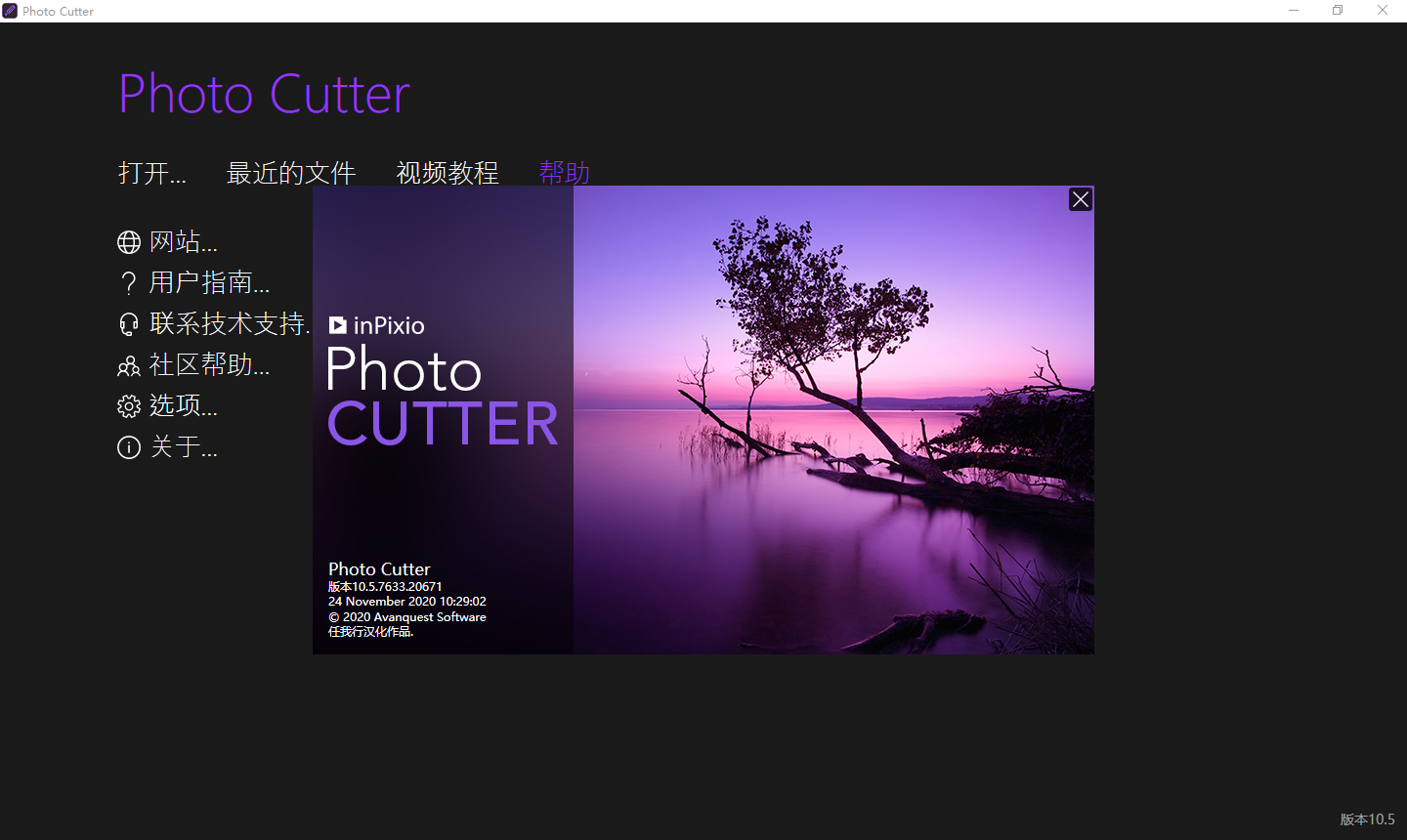
Task: Click version text 版本10.5.7633.20671
Action: (385, 587)
